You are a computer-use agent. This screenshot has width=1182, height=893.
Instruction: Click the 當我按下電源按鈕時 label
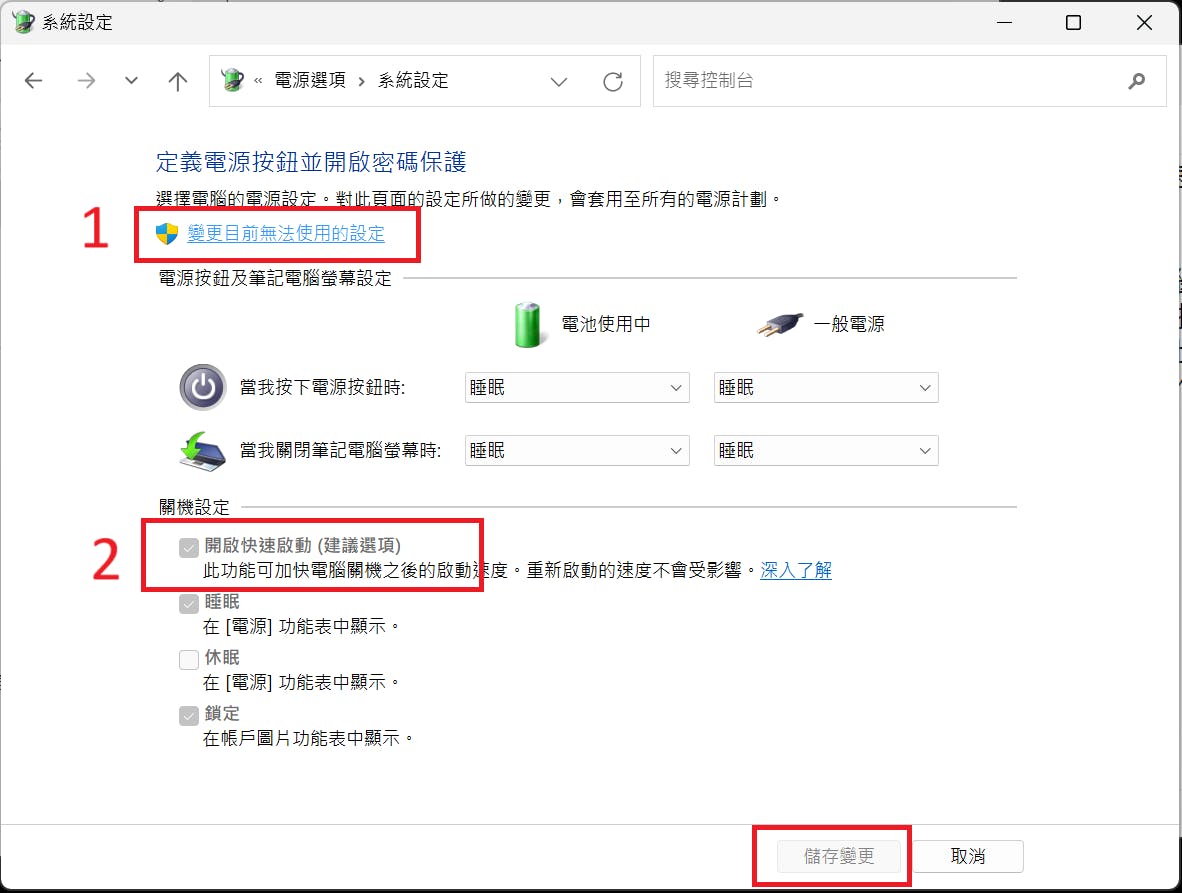pyautogui.click(x=323, y=387)
